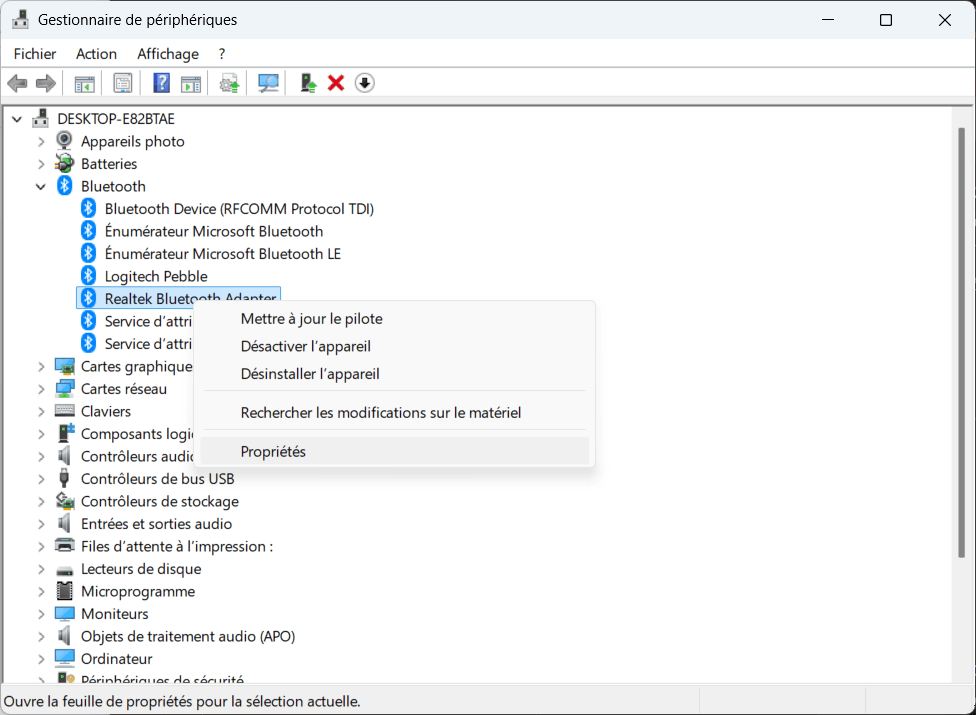This screenshot has height=715, width=976.
Task: Toggle the action pane toolbar icon
Action: coord(190,83)
